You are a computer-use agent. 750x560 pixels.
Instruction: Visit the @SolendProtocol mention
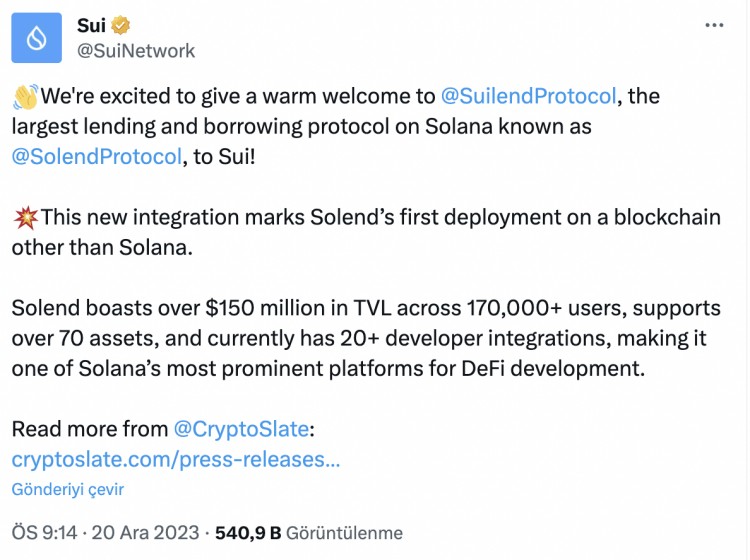tap(97, 157)
